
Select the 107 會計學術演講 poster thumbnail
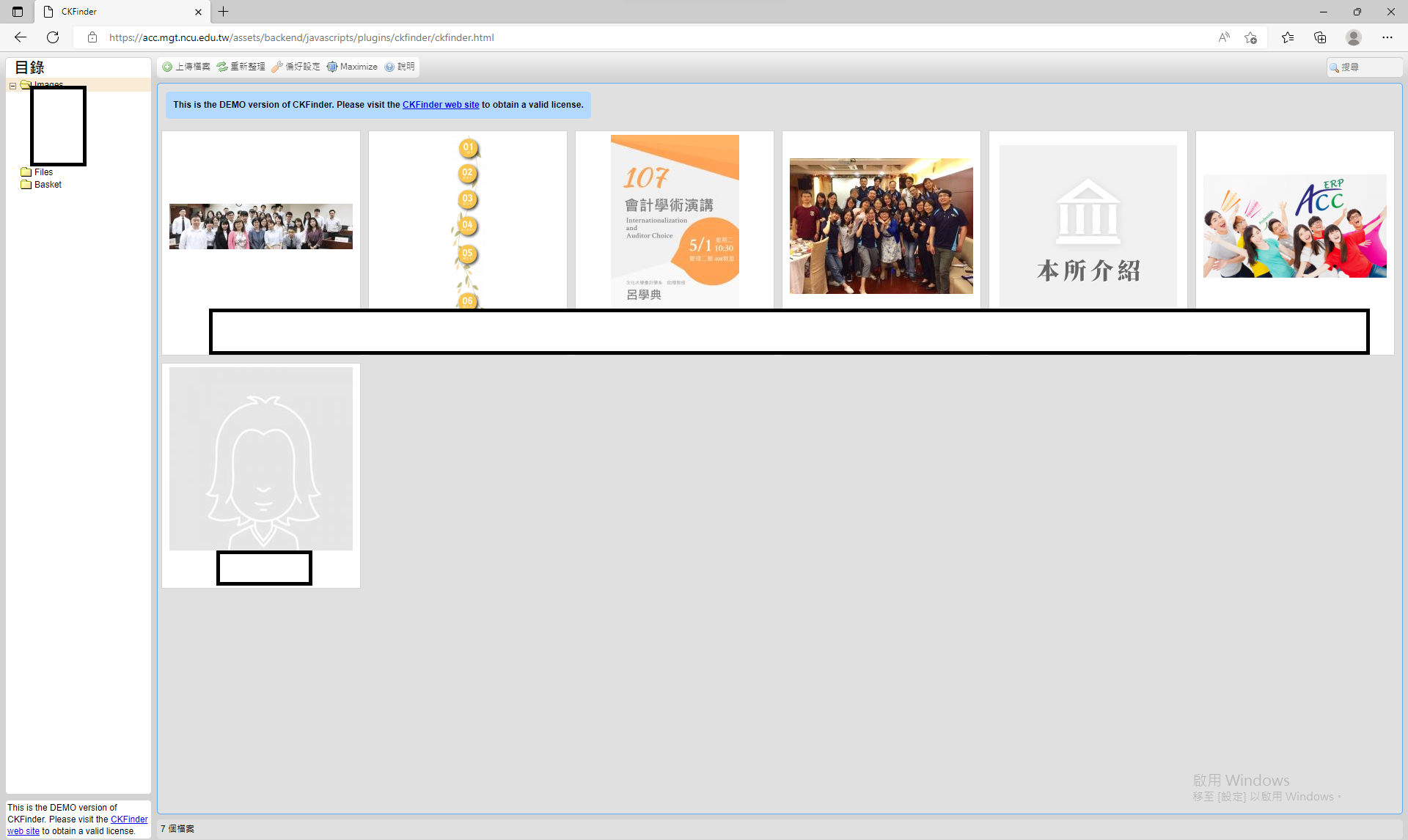675,221
